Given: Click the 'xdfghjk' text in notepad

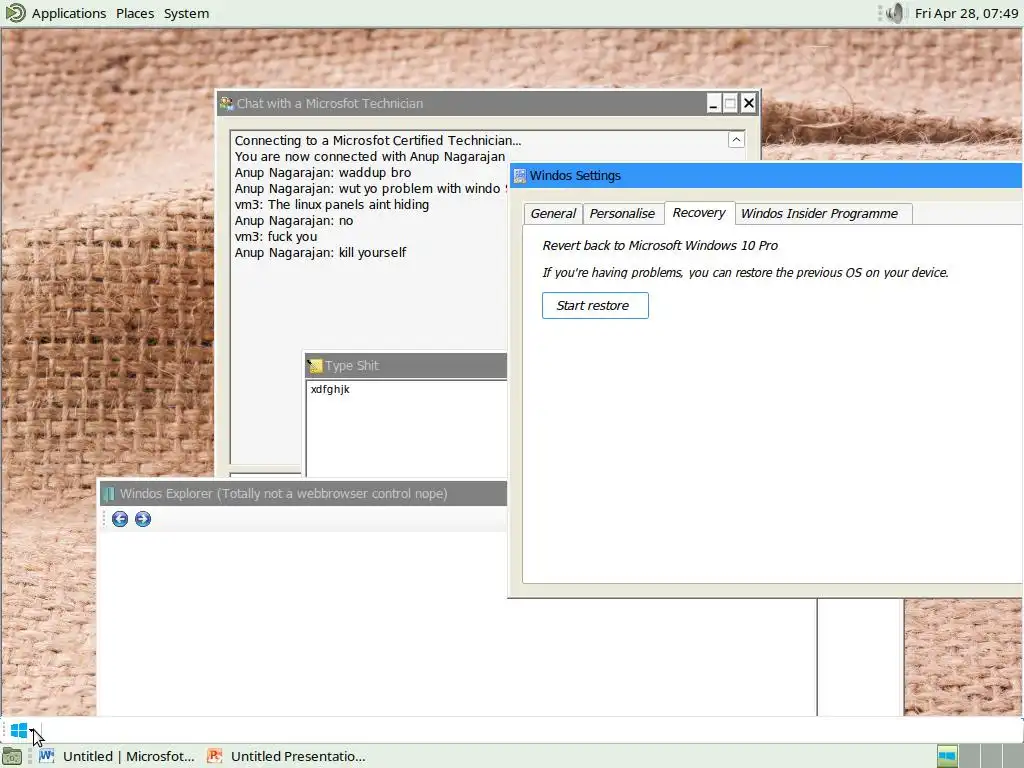Looking at the screenshot, I should [x=330, y=389].
